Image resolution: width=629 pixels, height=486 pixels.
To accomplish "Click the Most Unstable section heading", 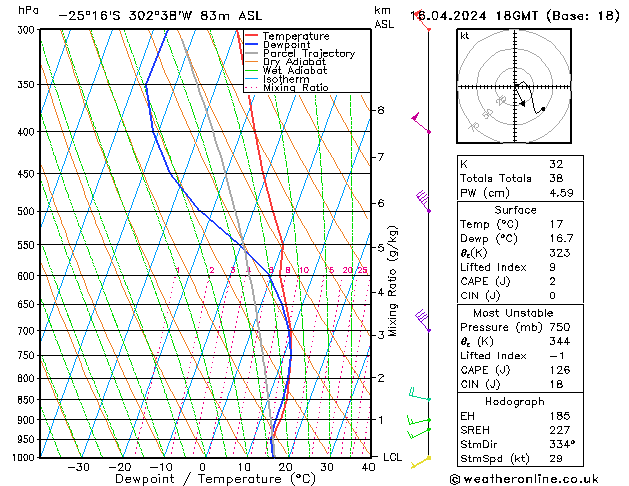I will click(513, 313).
